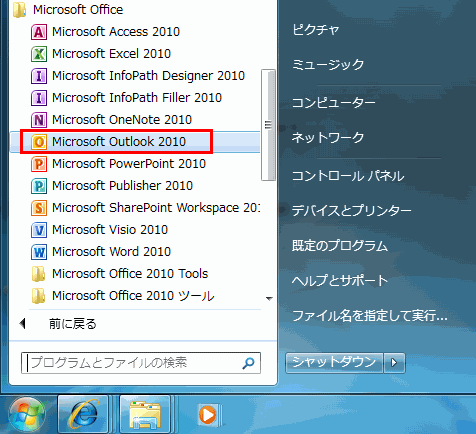Open ヘルプとサポート
Viewport: 476px width, 434px height.
tap(340, 281)
